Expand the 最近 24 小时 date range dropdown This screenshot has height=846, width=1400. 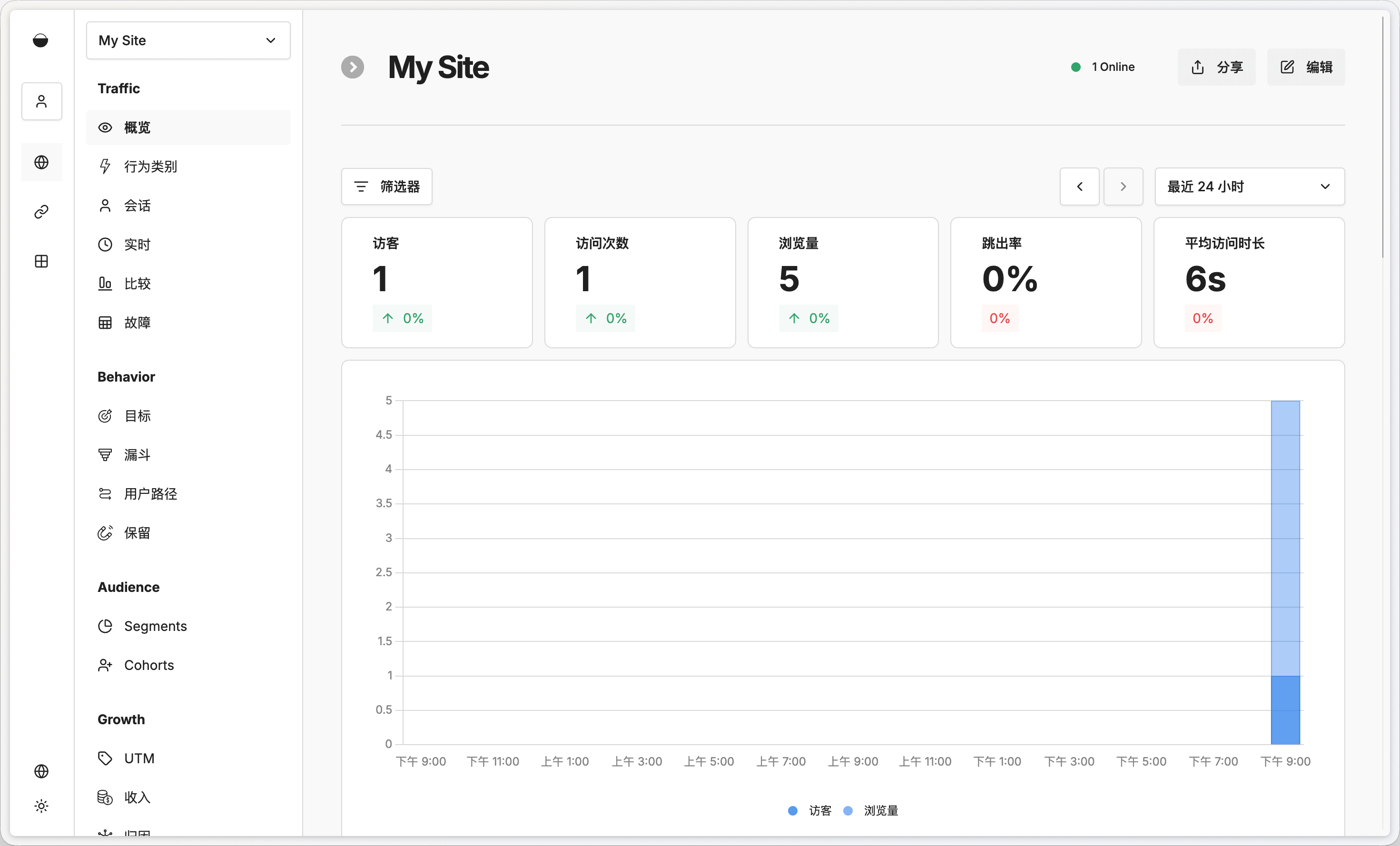[1249, 187]
